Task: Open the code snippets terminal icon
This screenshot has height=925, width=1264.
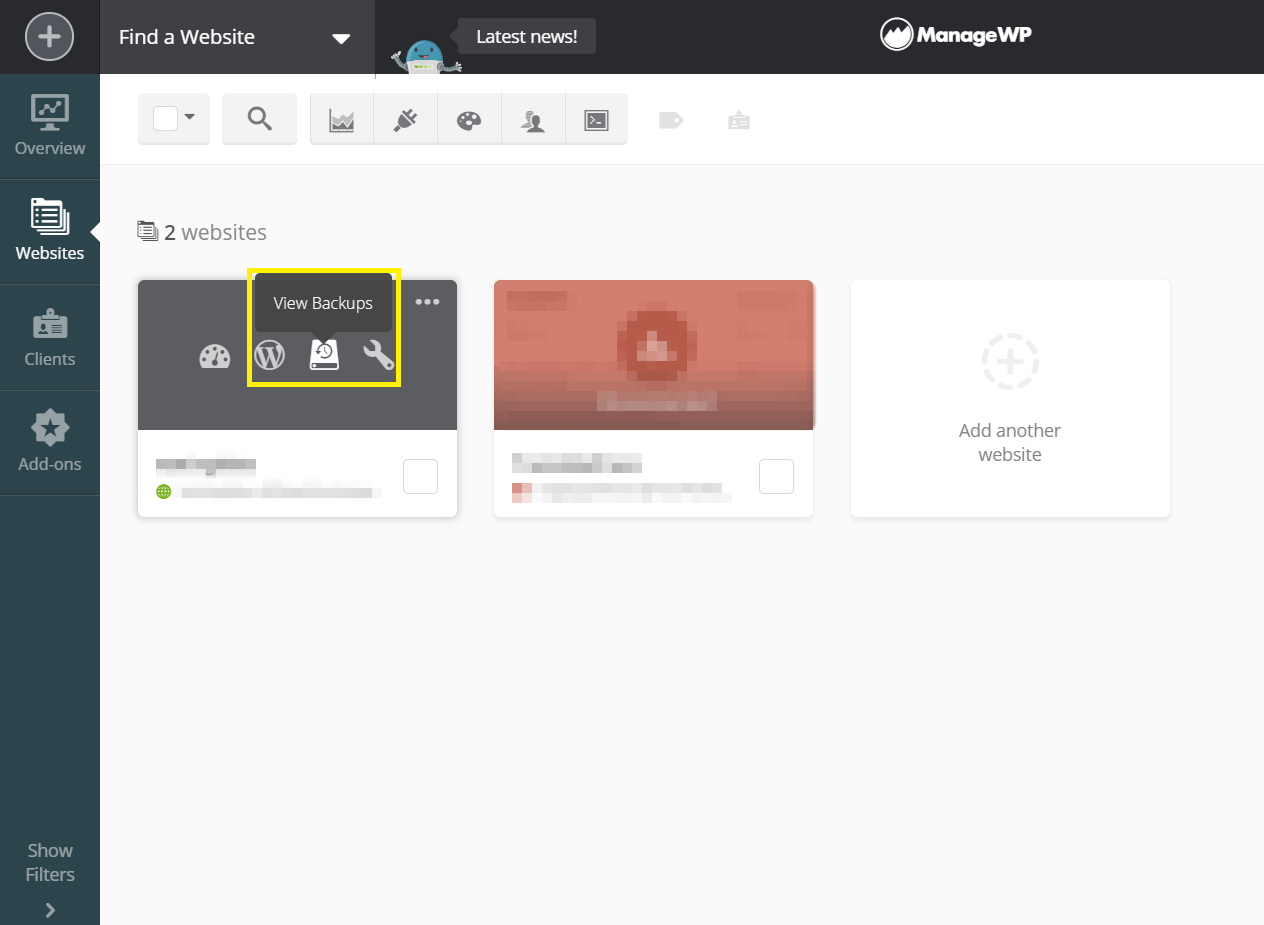Action: pos(596,120)
